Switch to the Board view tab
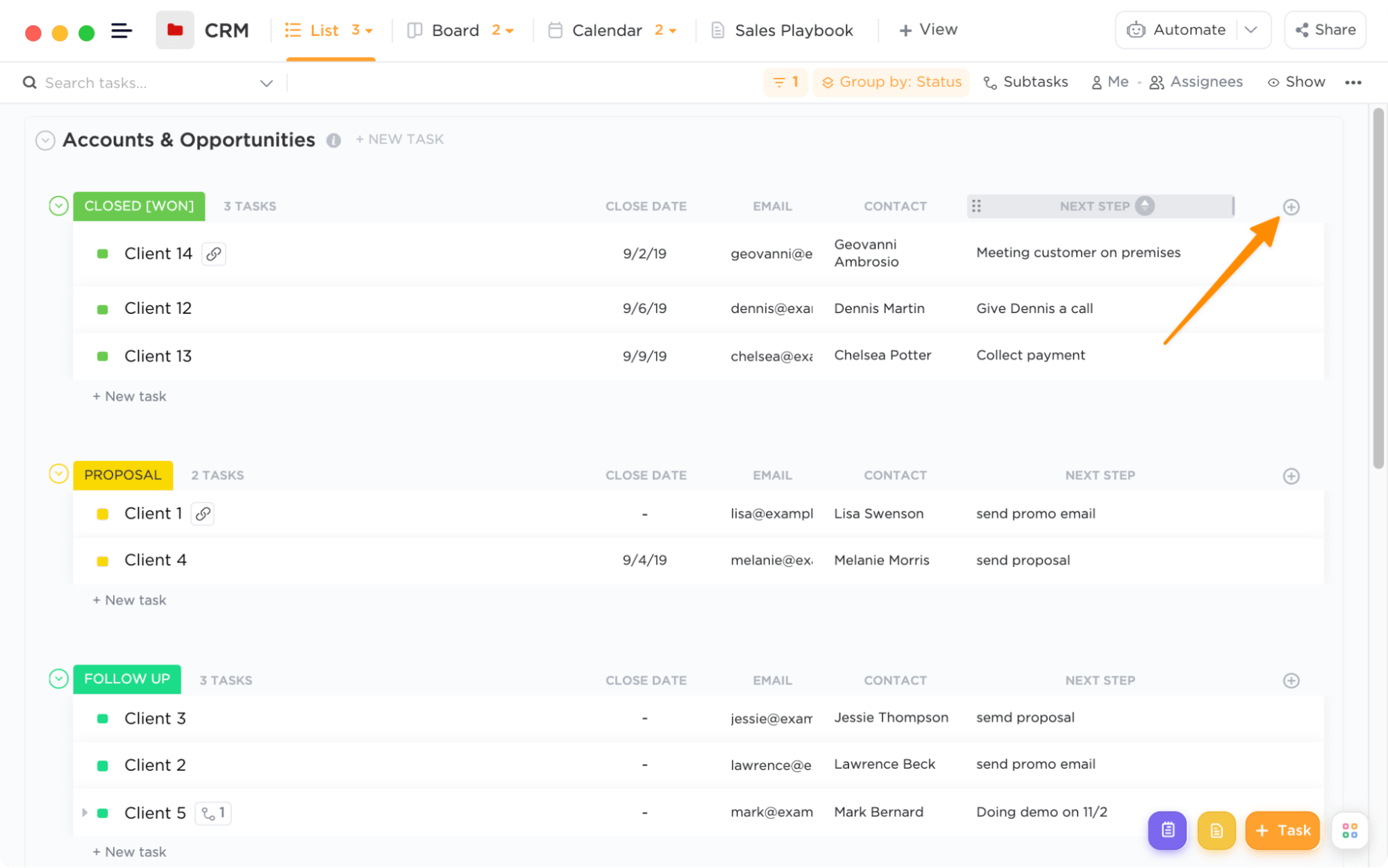This screenshot has width=1388, height=868. [455, 31]
